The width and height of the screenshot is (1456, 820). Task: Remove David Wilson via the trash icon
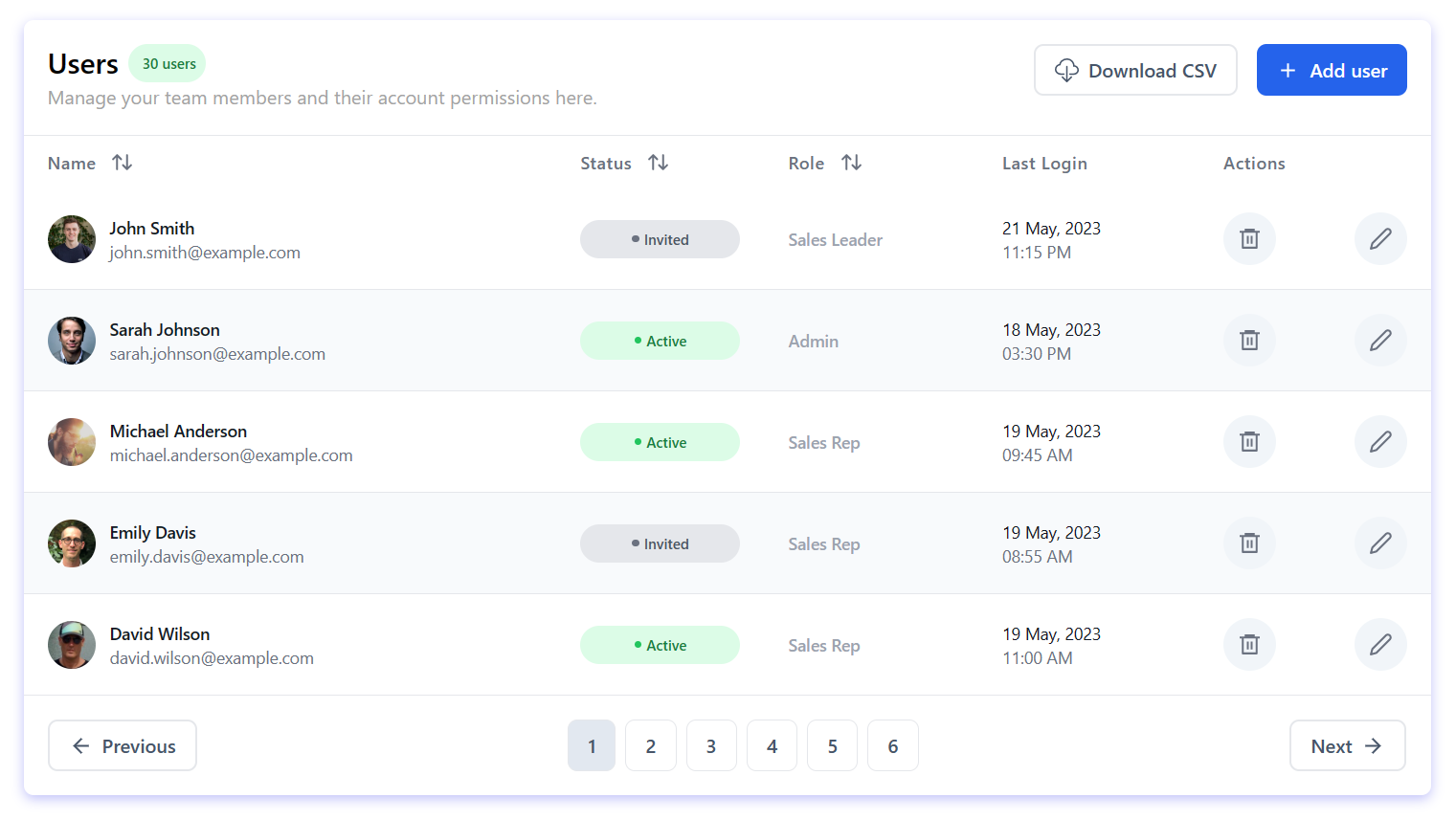[1249, 645]
